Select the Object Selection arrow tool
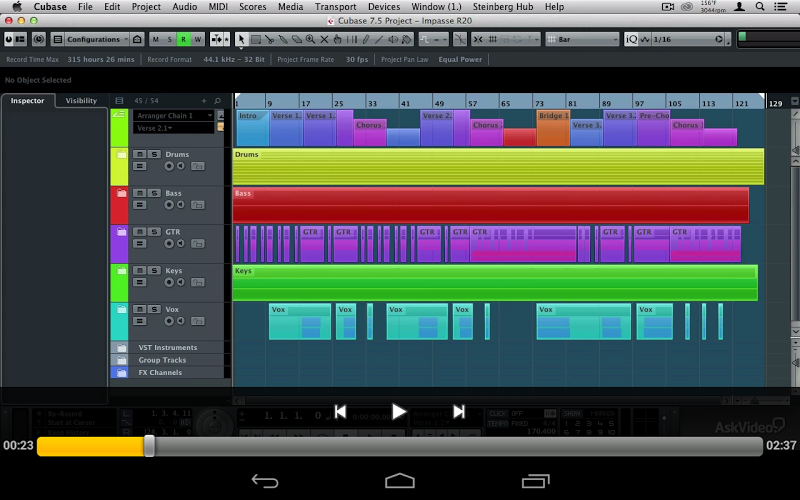The width and height of the screenshot is (800, 500). point(241,39)
